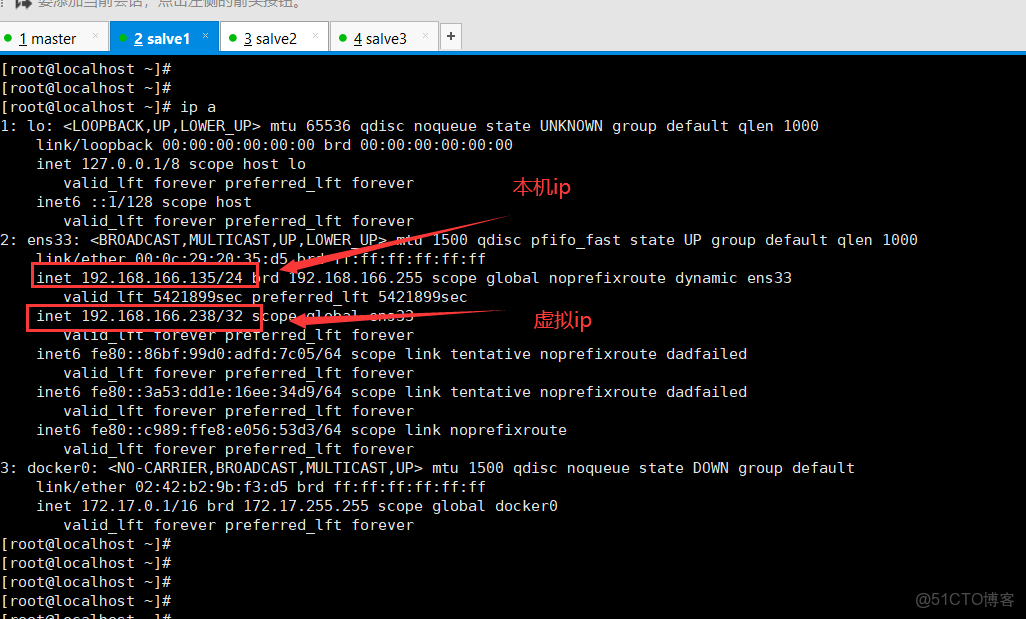
Task: Select the active salve1 tab
Action: pyautogui.click(x=160, y=37)
